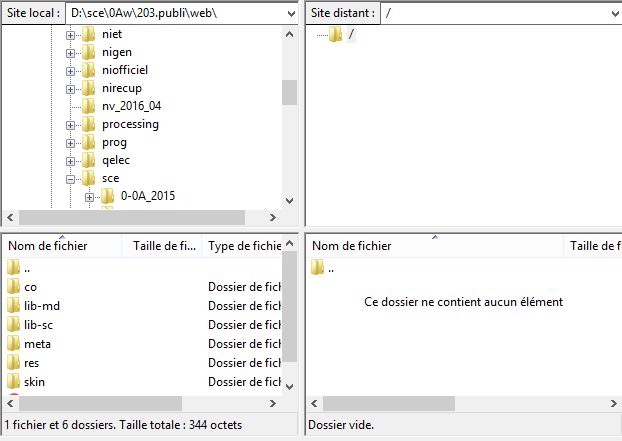Viewport: 622px width, 441px height.
Task: Click the meta folder icon in file list
Action: tap(13, 344)
